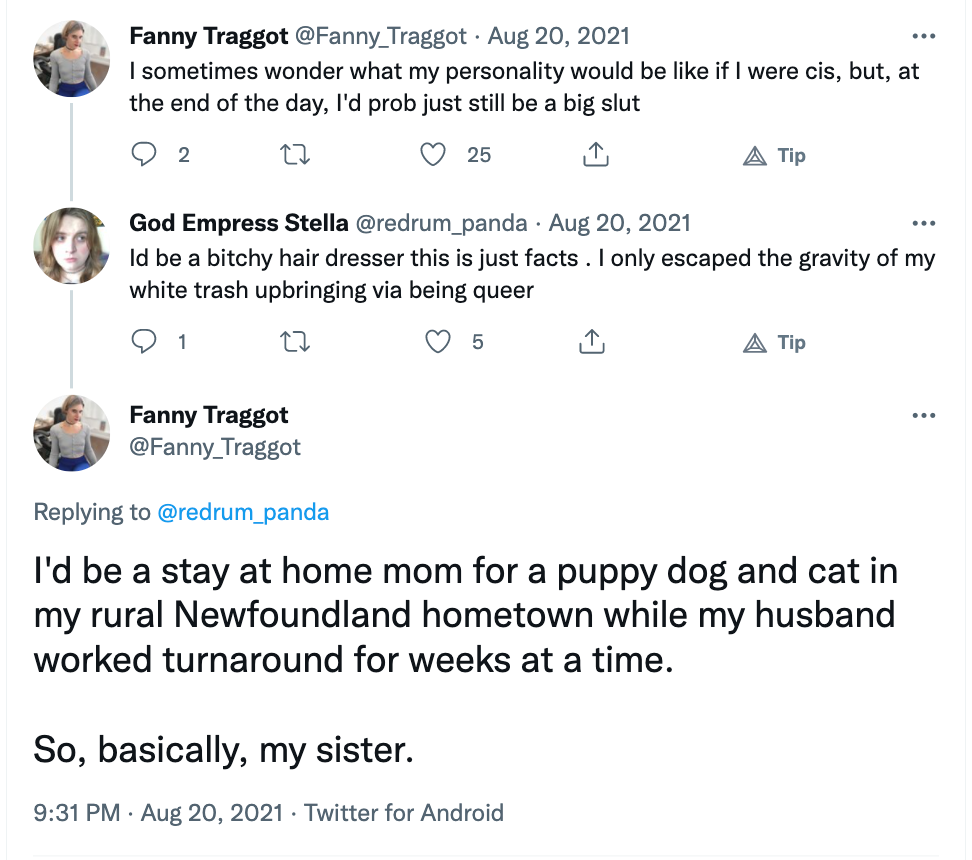View Fanny Traggot's avatar on top tweet

[71, 58]
